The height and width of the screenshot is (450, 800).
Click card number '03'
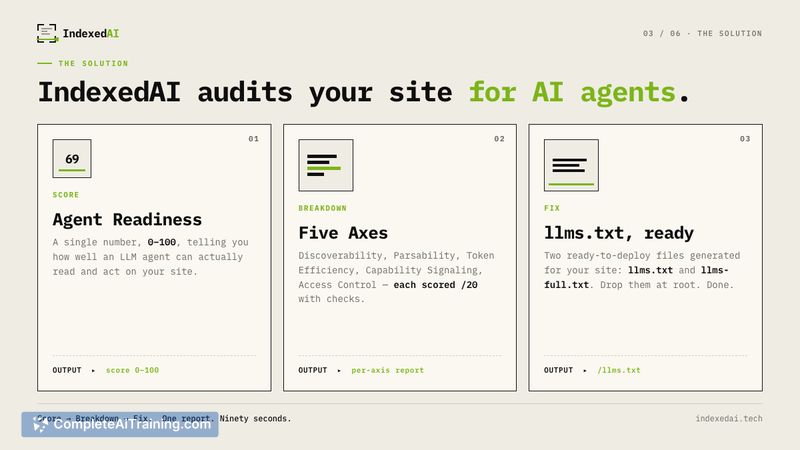click(x=745, y=139)
